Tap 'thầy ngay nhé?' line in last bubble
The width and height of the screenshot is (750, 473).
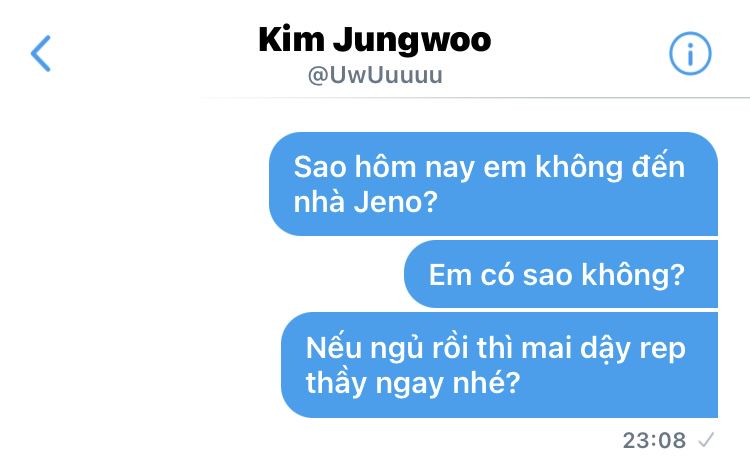pos(413,384)
